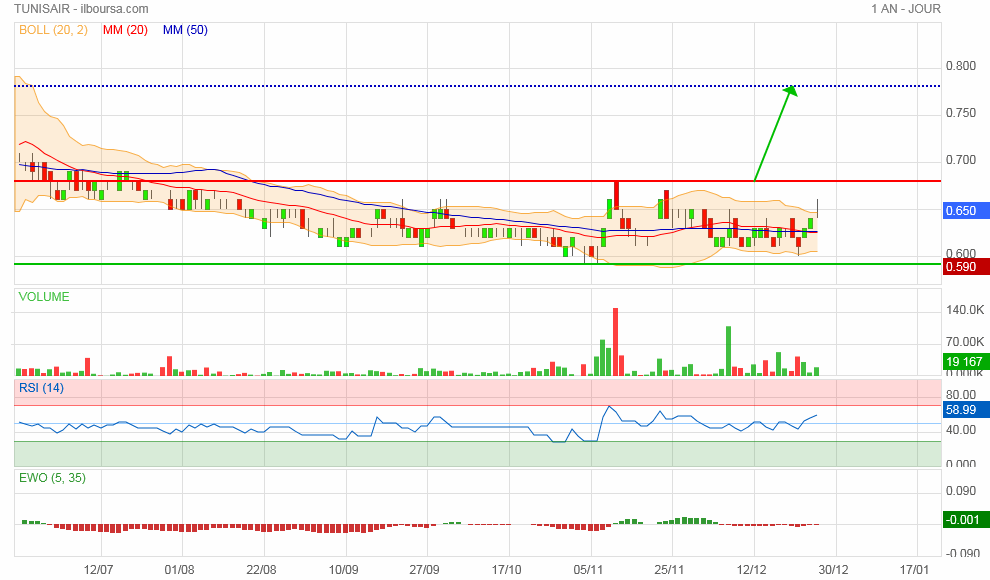Click the 0.700 price axis label
The width and height of the screenshot is (990, 580).
point(961,160)
